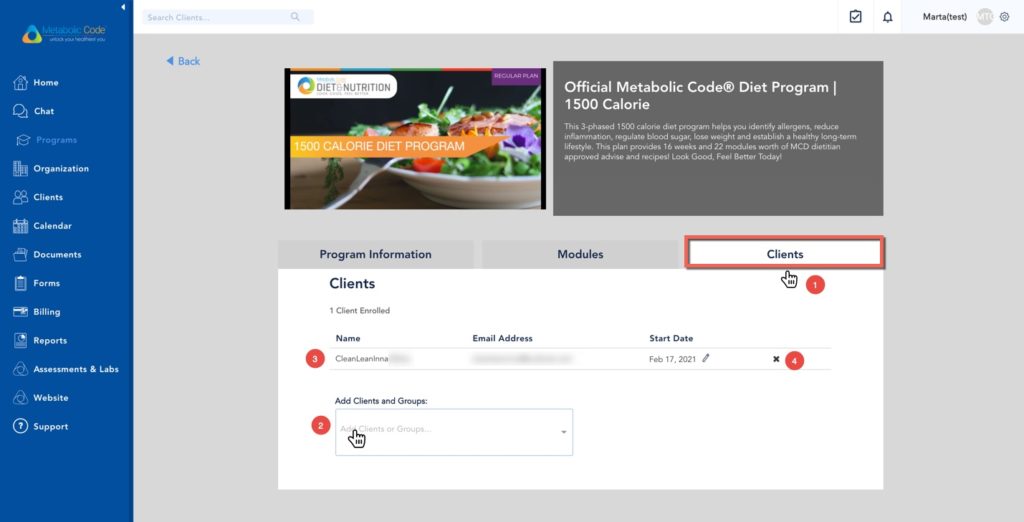Click the search magnifier icon
Viewport: 1024px width, 522px height.
tap(295, 17)
